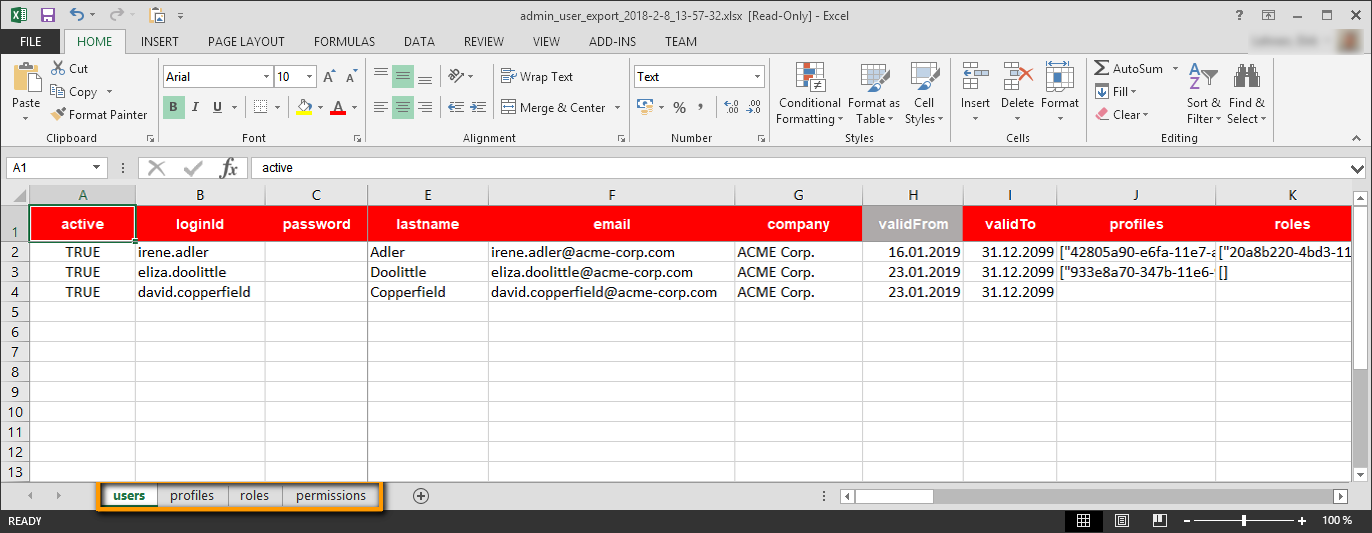Click the zoom slider in status bar
Viewport: 1372px width, 533px height.
tap(1243, 521)
